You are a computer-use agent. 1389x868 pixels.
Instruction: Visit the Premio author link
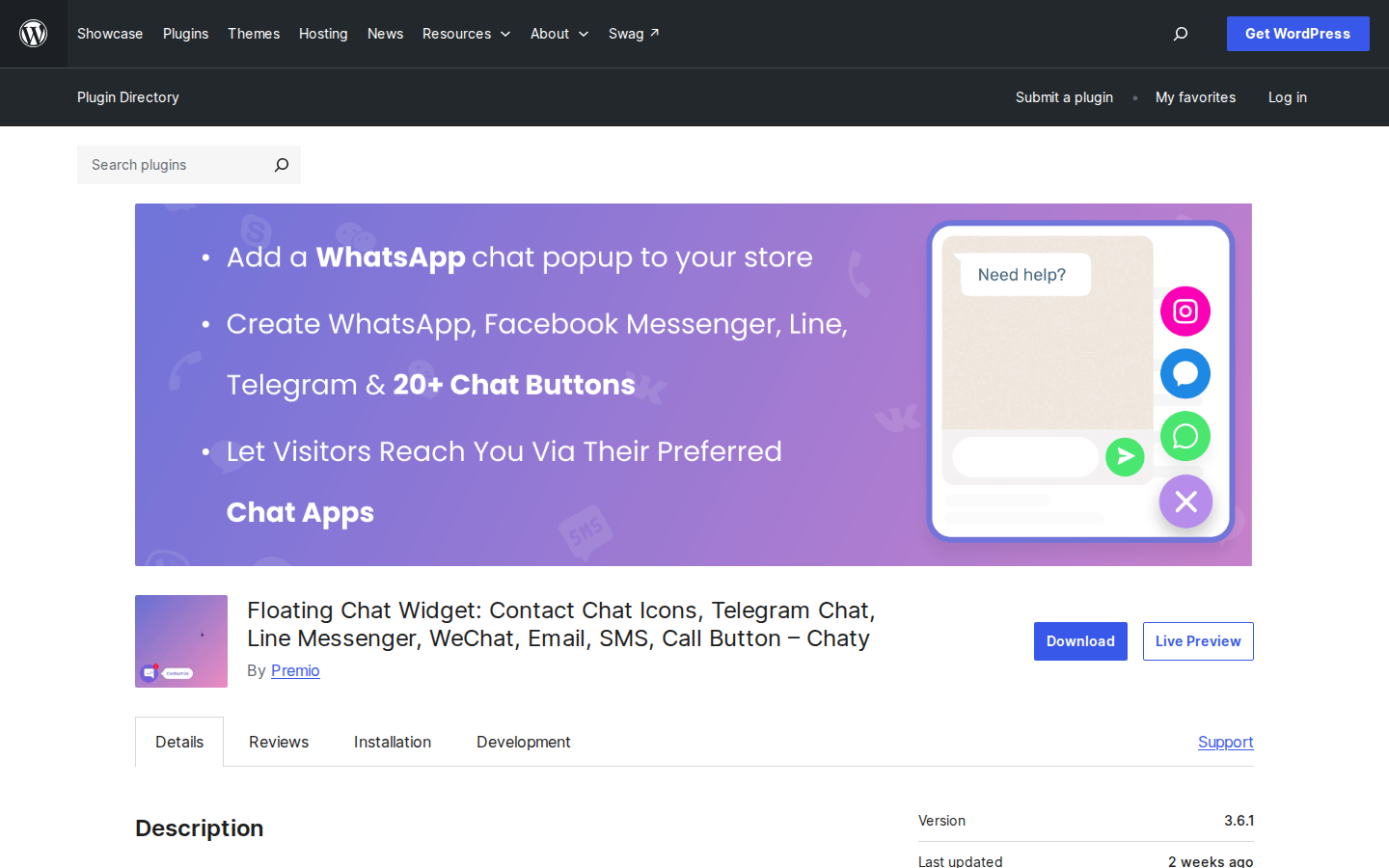pos(295,670)
